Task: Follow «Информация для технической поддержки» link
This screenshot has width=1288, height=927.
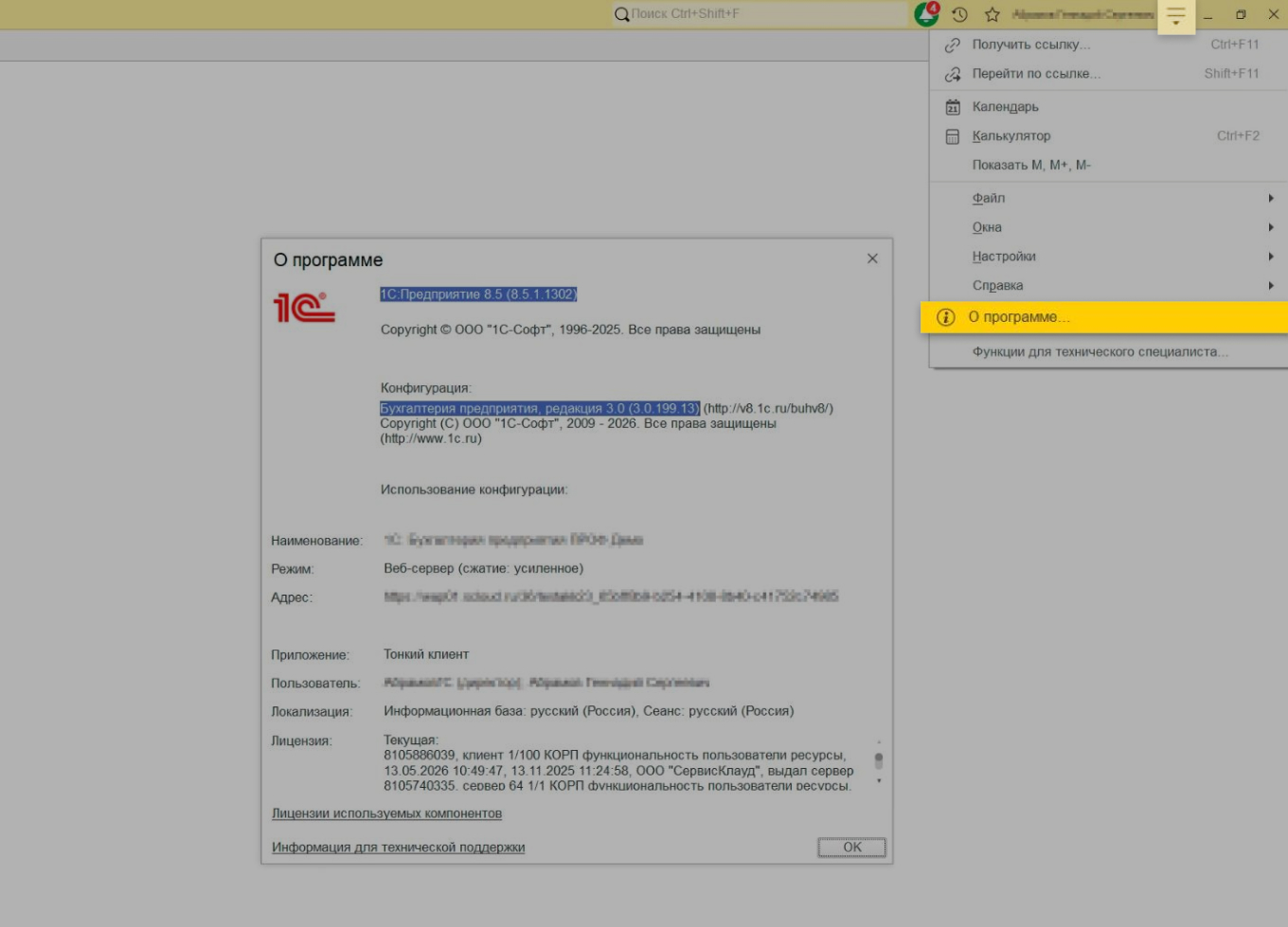Action: pos(398,847)
